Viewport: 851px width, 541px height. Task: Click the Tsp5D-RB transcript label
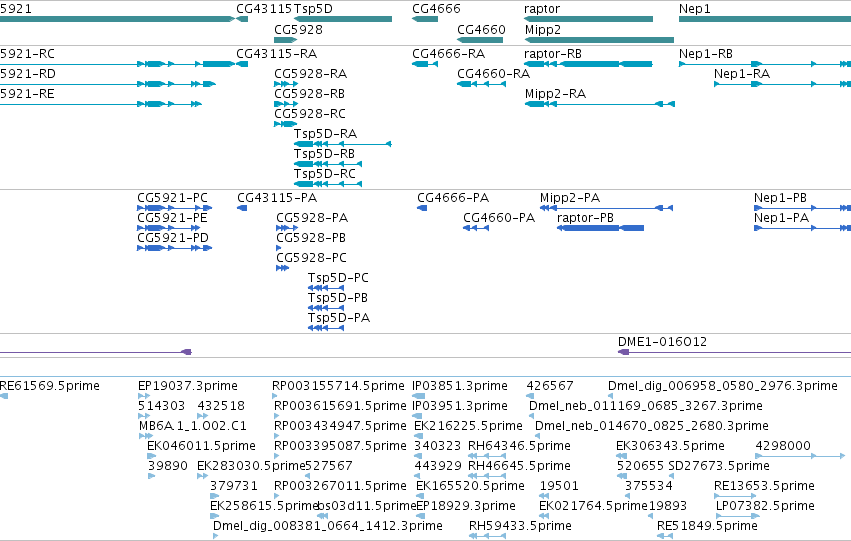click(x=325, y=154)
